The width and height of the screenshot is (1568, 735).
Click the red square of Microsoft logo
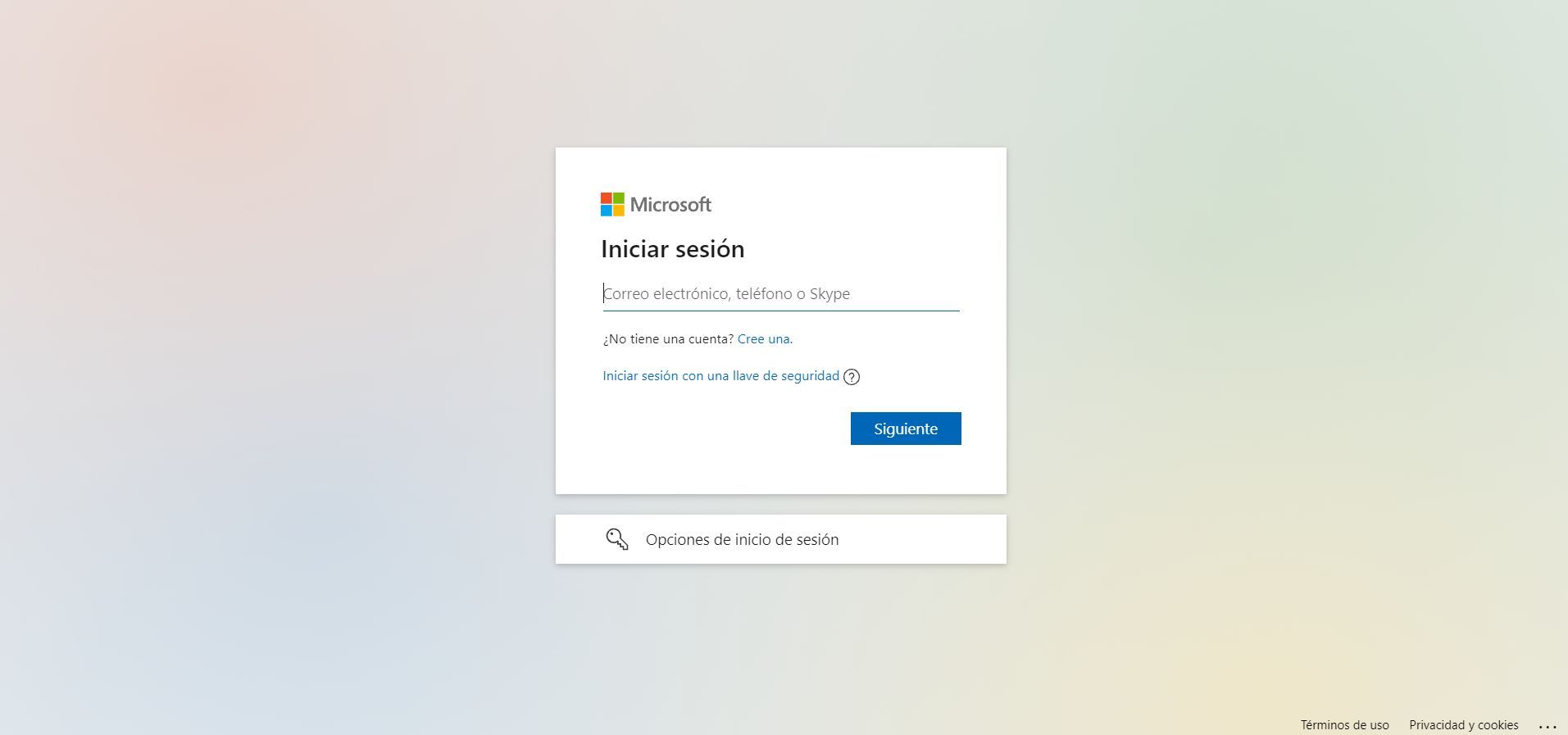607,198
